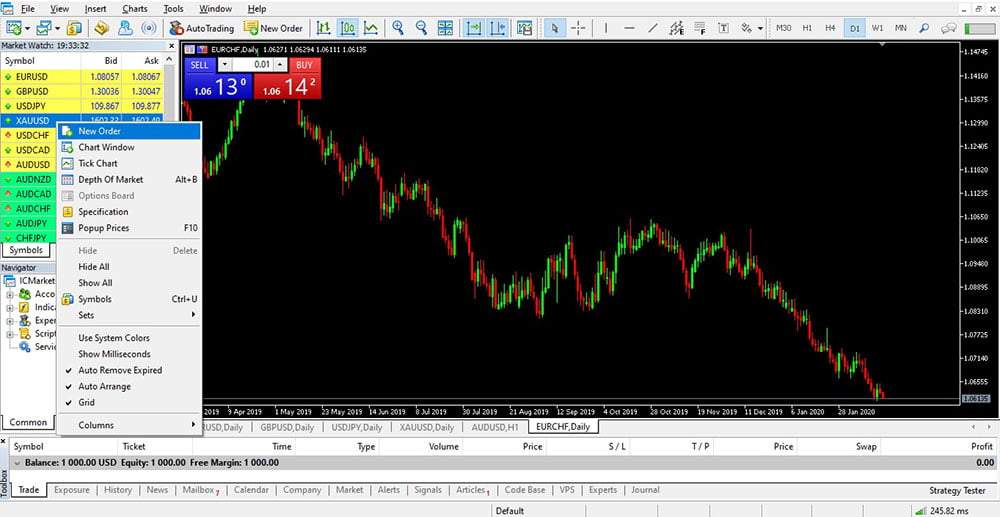This screenshot has width=1000, height=517.
Task: Click the zoom out magnifier icon
Action: coord(422,28)
